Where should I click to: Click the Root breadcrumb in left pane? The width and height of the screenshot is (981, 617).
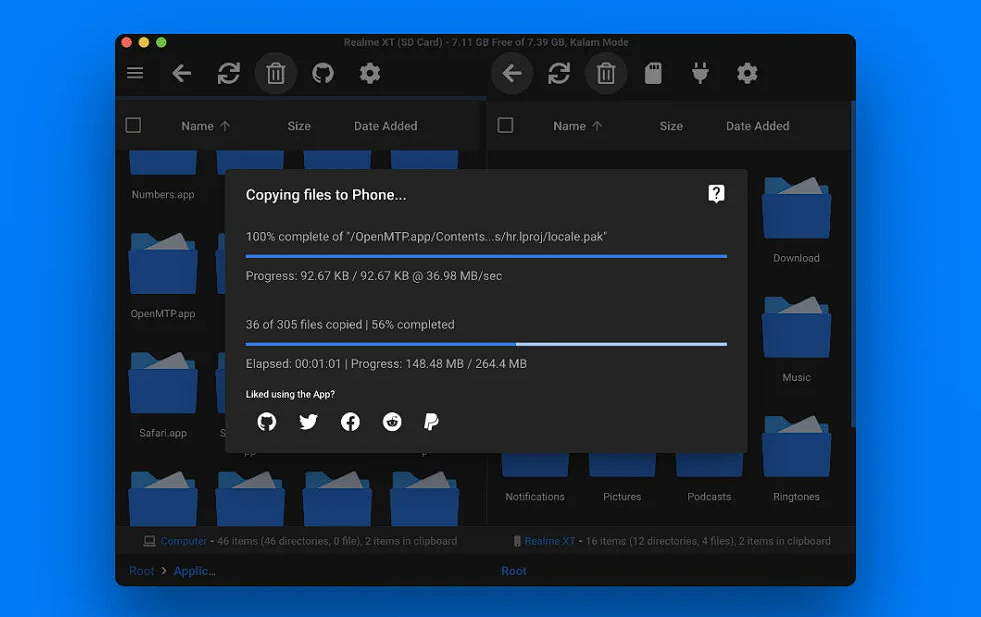141,571
